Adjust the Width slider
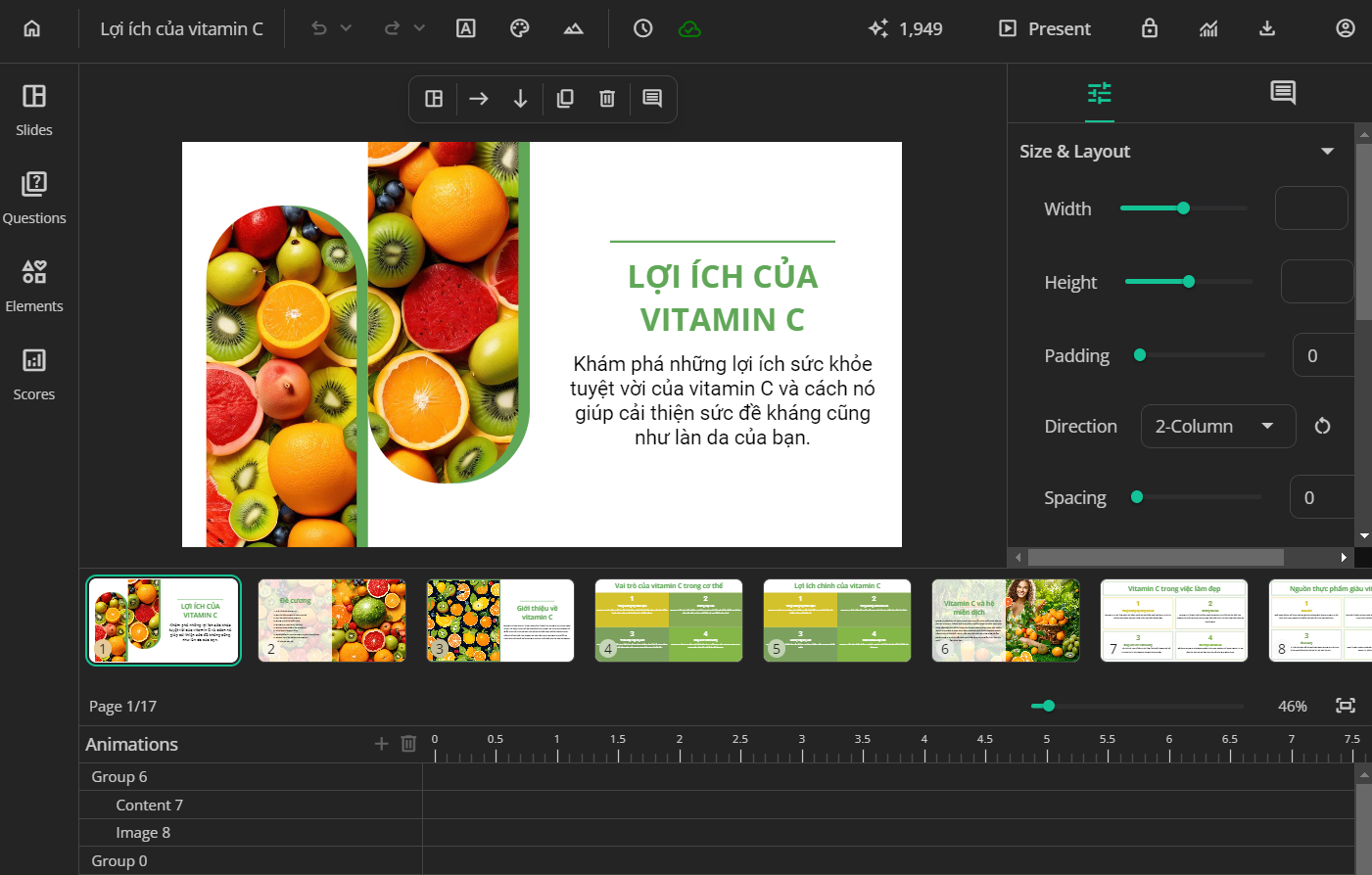 tap(1183, 208)
